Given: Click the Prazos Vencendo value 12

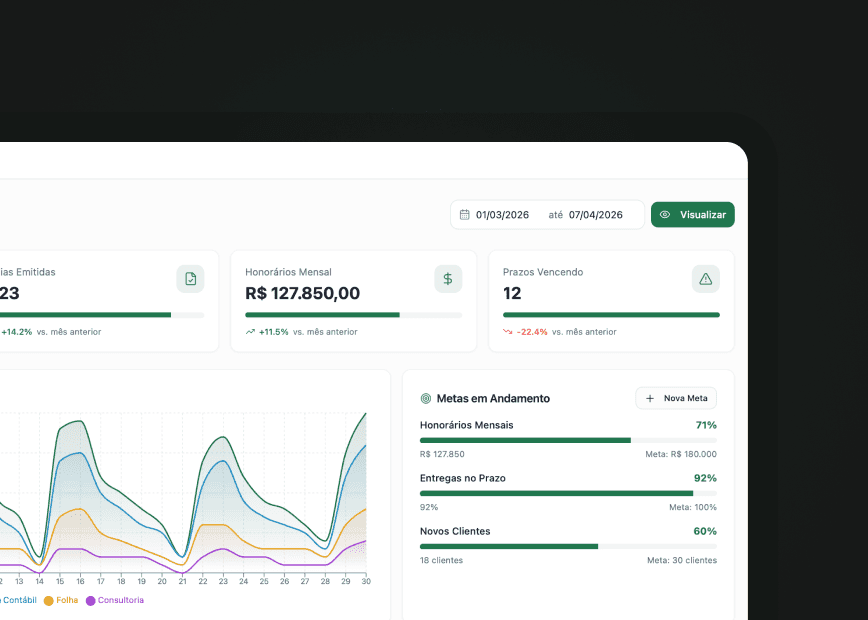Looking at the screenshot, I should coord(512,293).
